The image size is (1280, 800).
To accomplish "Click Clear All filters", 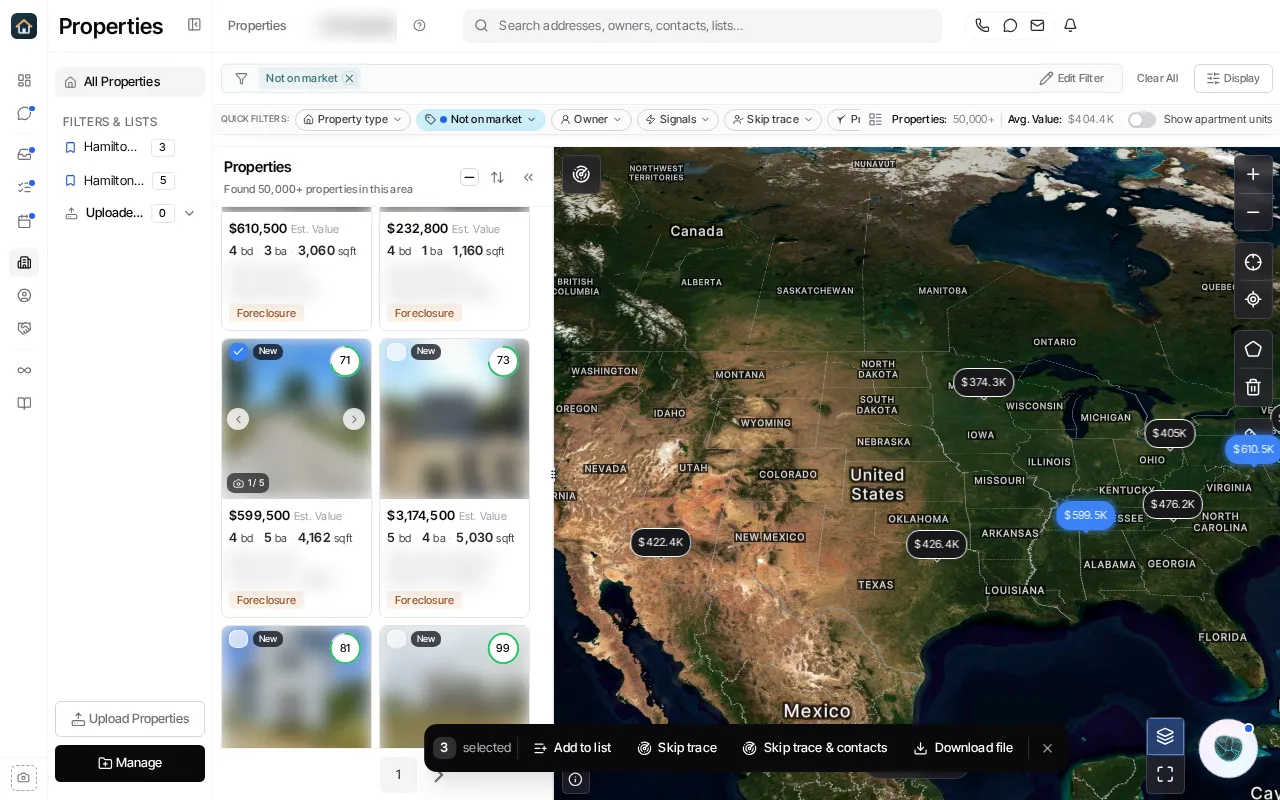I will tap(1157, 78).
